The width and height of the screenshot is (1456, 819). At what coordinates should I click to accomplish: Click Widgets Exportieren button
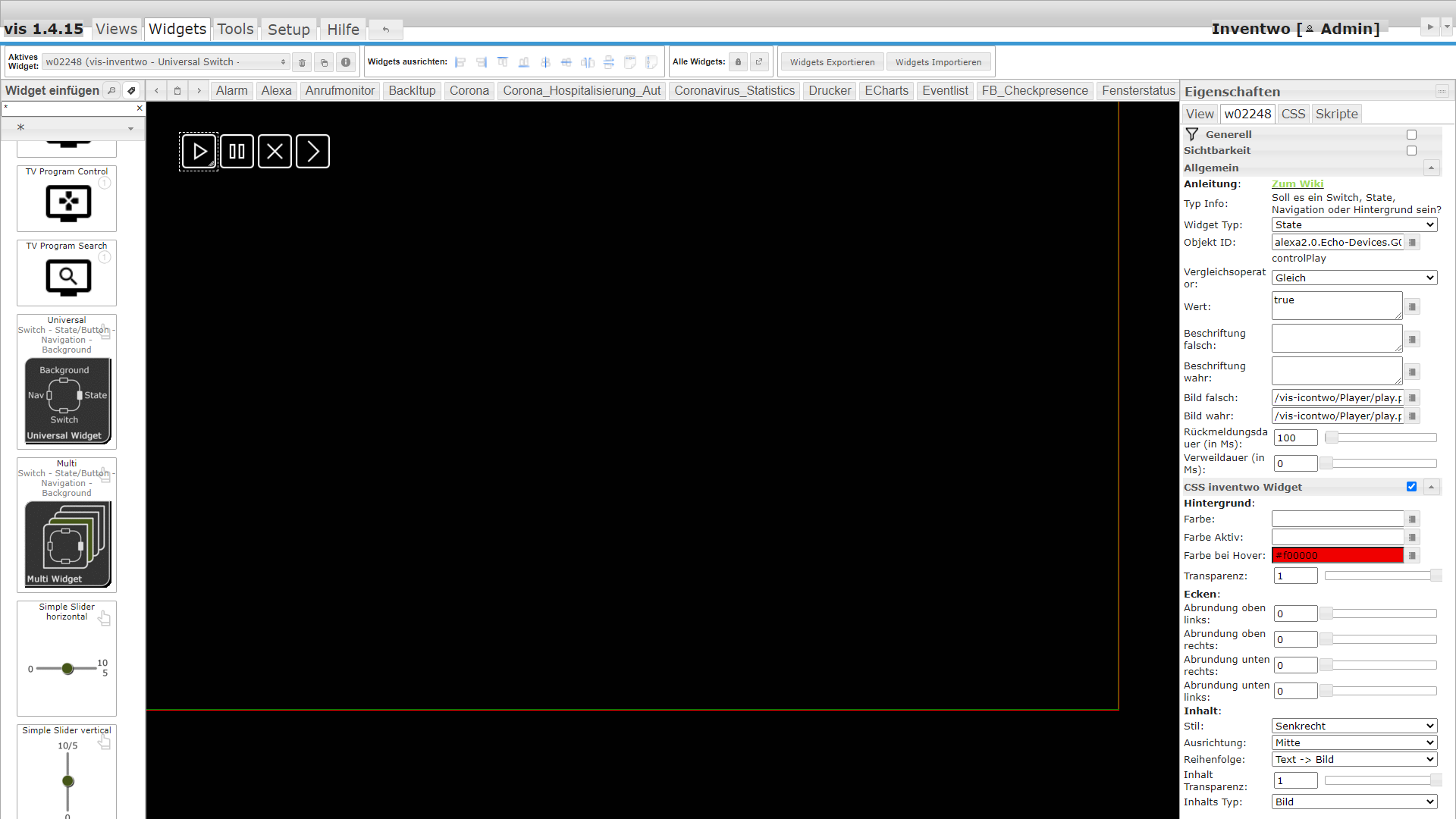pos(832,62)
